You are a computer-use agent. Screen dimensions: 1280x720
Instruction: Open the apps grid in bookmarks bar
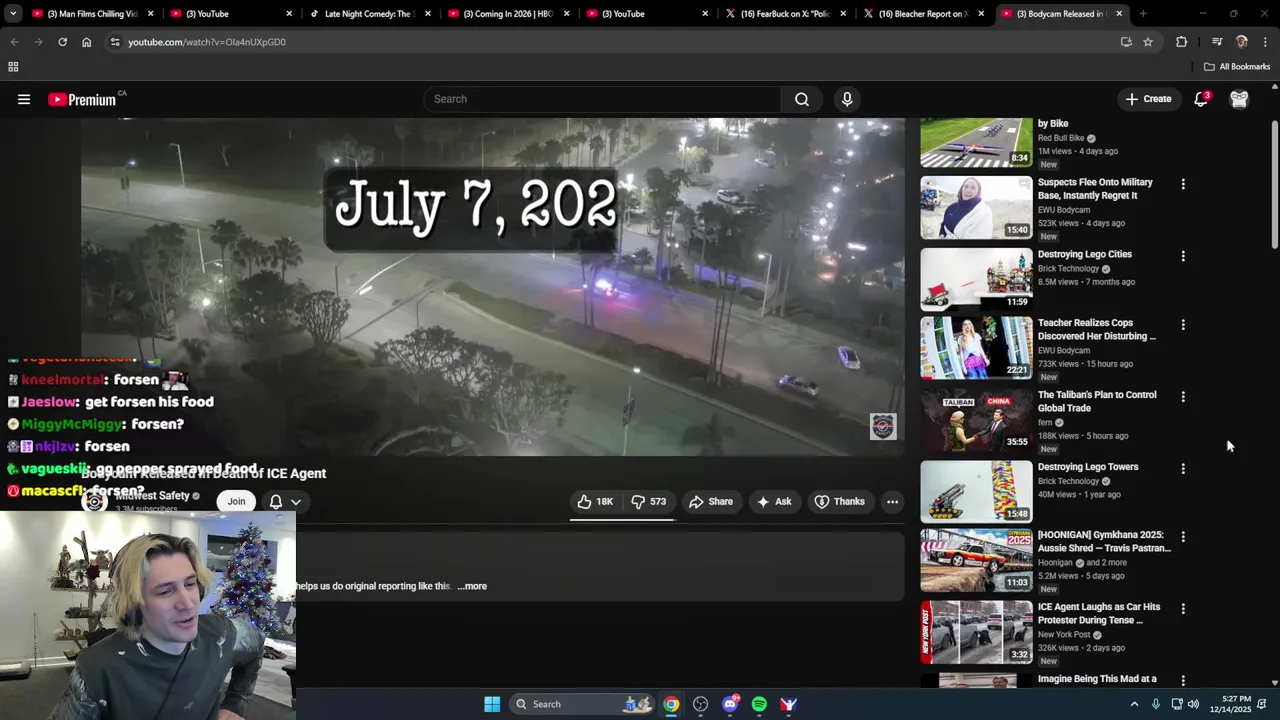[x=13, y=67]
